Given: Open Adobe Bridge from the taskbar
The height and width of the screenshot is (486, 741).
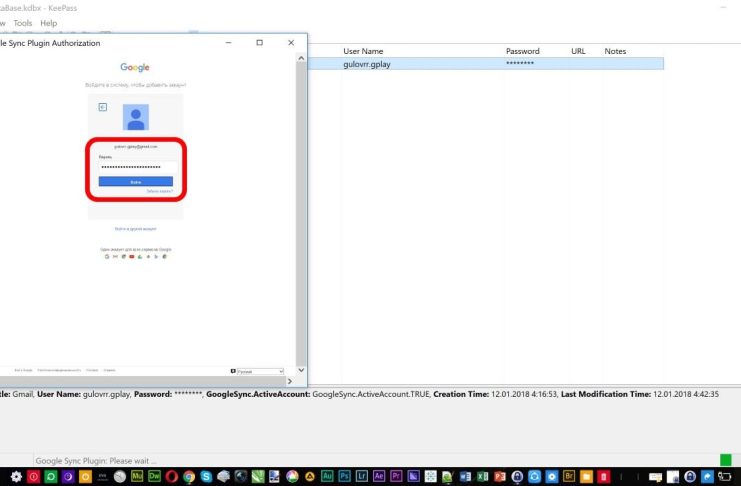Looking at the screenshot, I should click(569, 477).
